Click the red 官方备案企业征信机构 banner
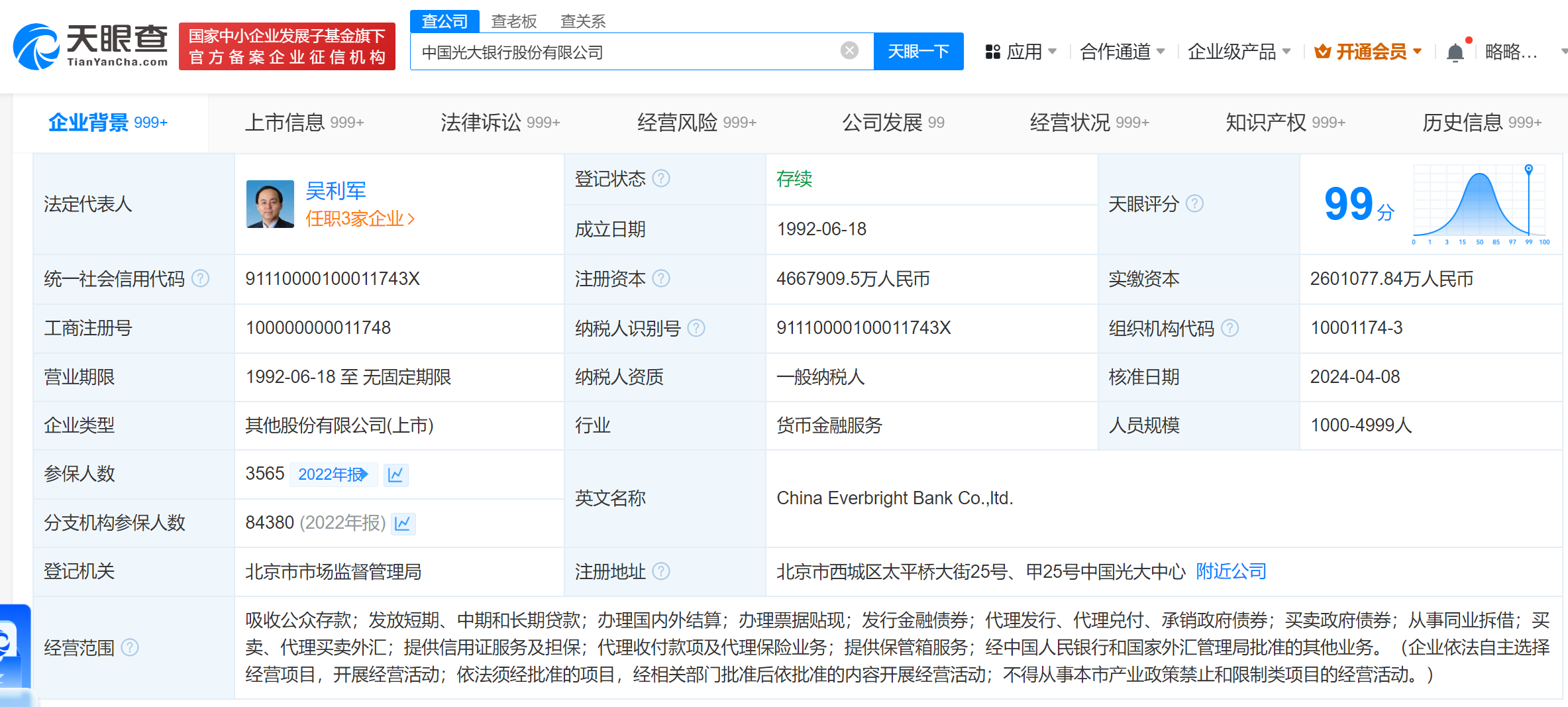1568x707 pixels. [x=287, y=46]
